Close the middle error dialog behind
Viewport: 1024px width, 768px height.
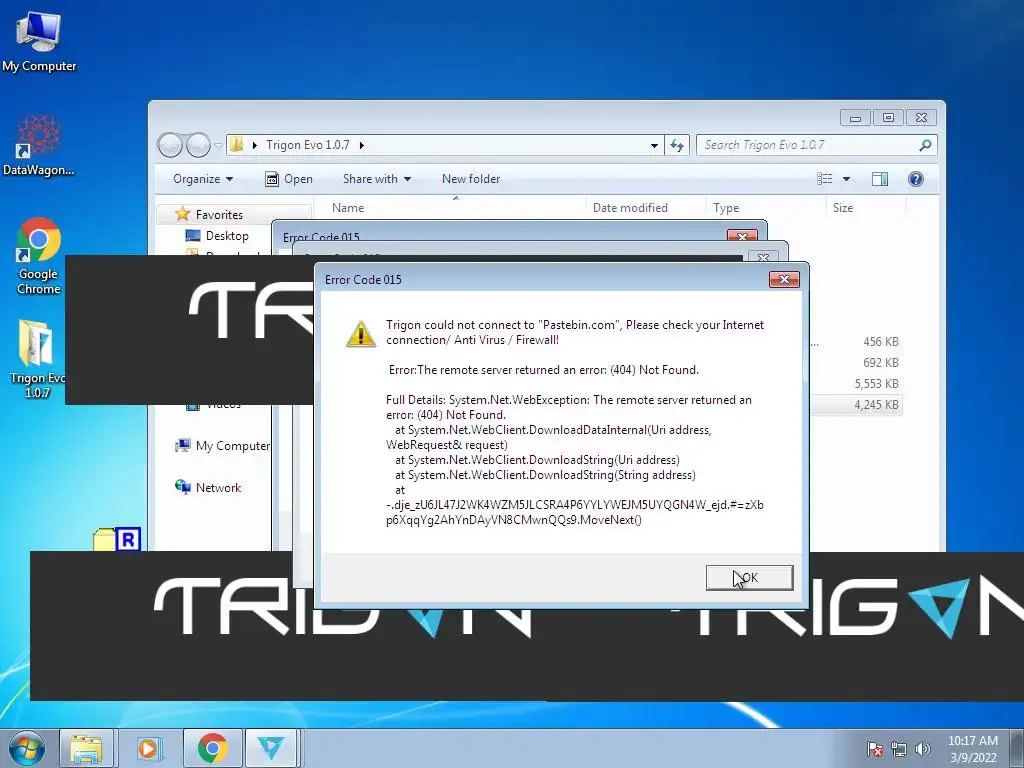pyautogui.click(x=763, y=257)
